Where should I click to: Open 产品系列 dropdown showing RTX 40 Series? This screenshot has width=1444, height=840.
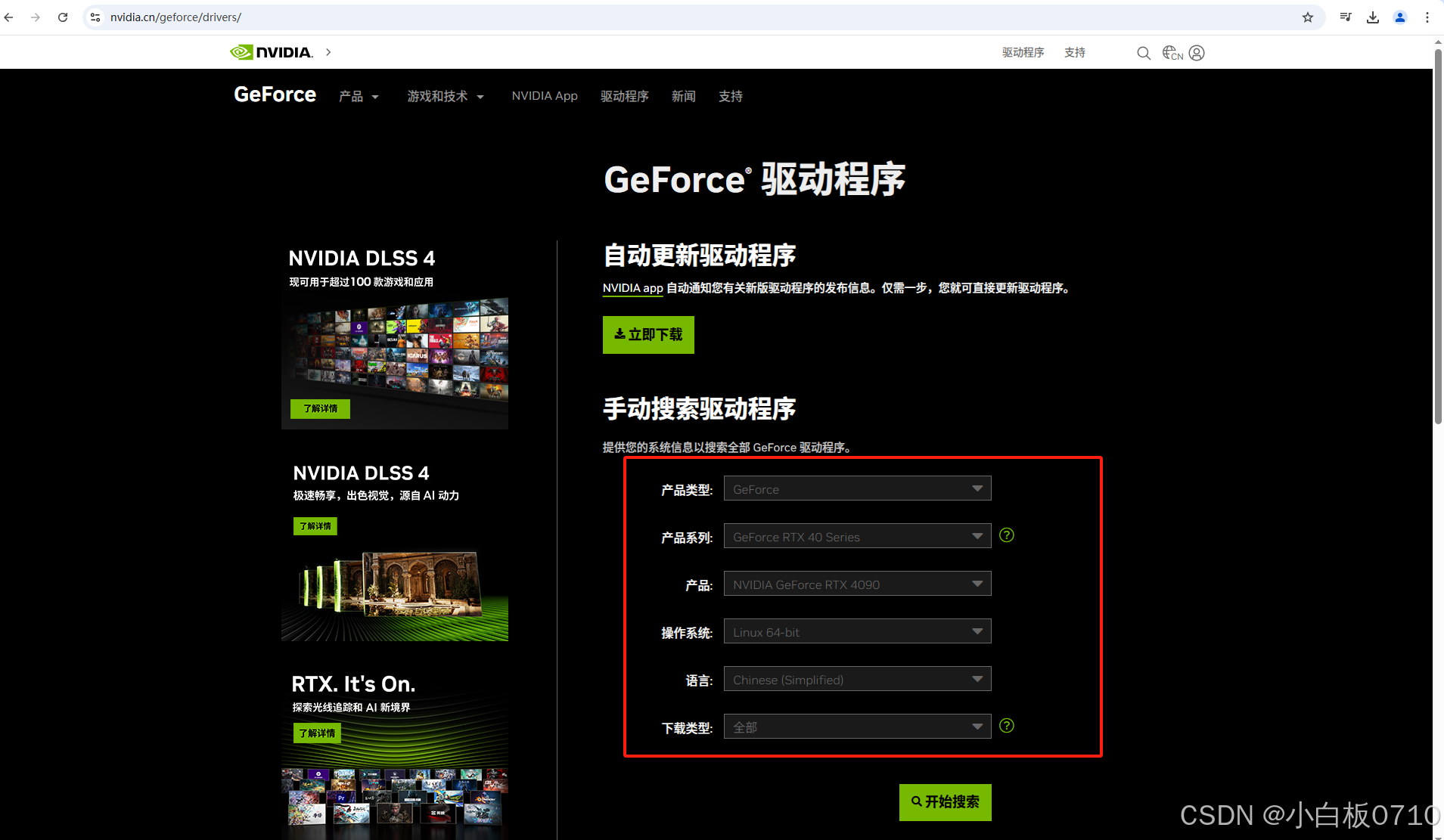click(x=857, y=536)
